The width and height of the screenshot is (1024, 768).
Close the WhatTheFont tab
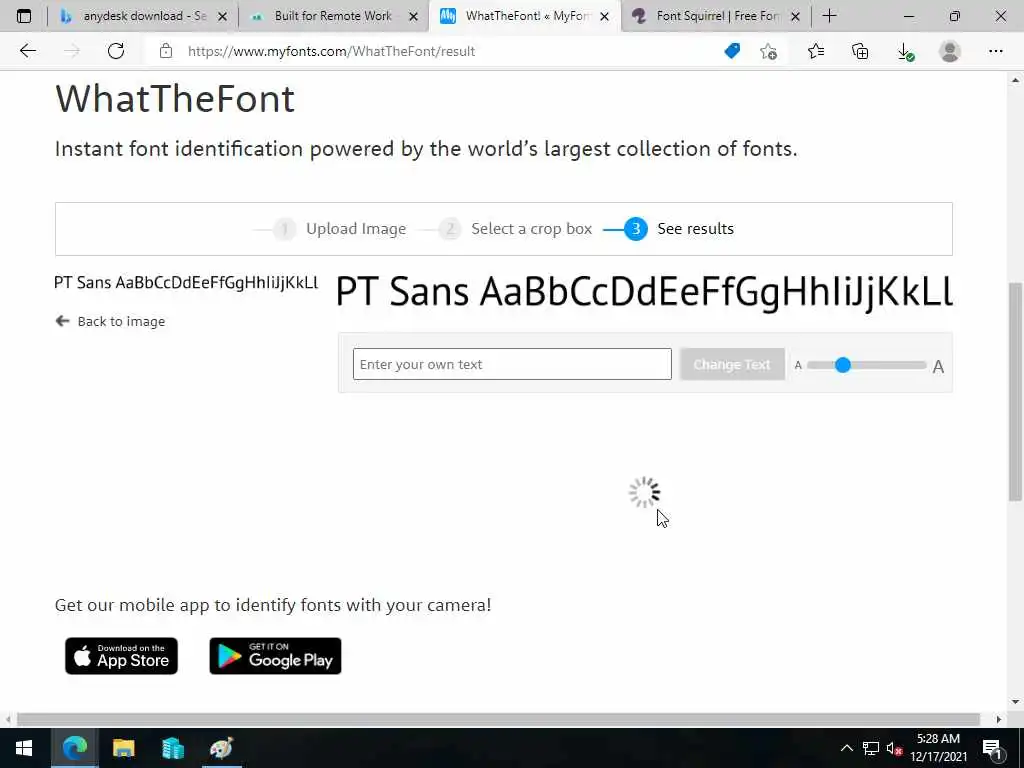pyautogui.click(x=605, y=16)
